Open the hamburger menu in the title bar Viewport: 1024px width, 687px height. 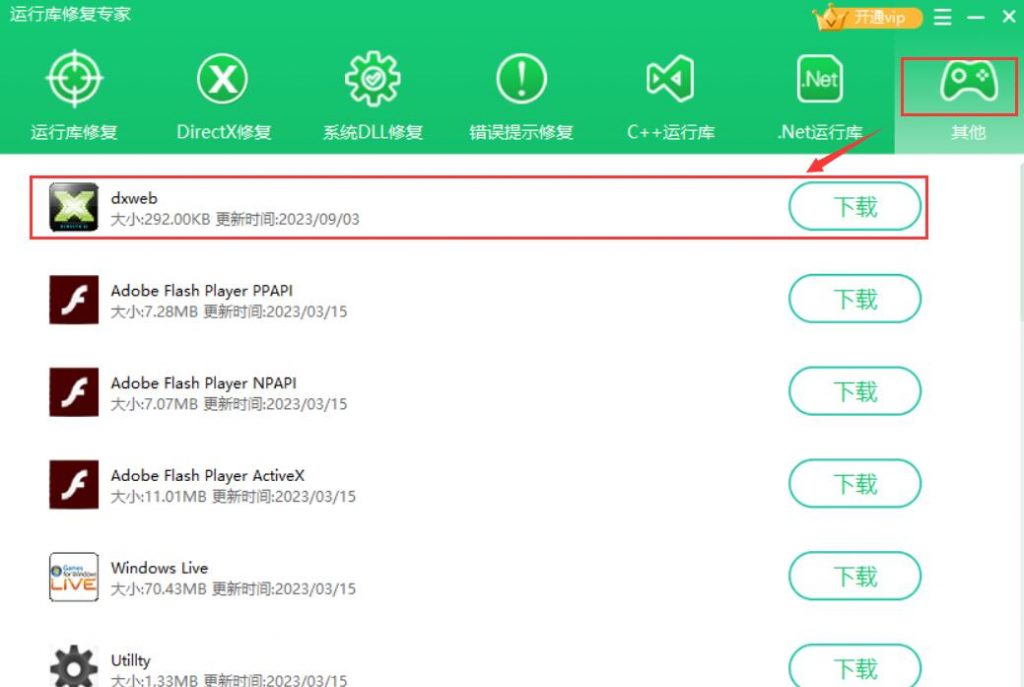click(x=942, y=17)
